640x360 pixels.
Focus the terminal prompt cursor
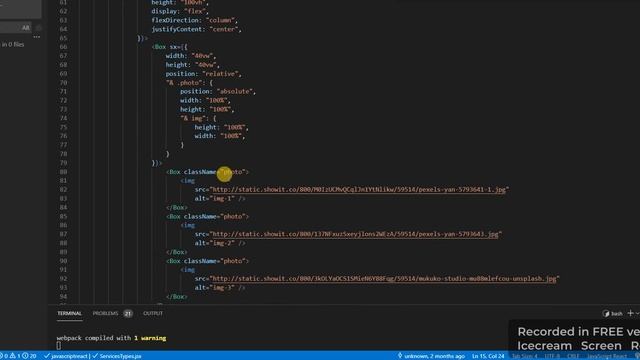pos(58,345)
